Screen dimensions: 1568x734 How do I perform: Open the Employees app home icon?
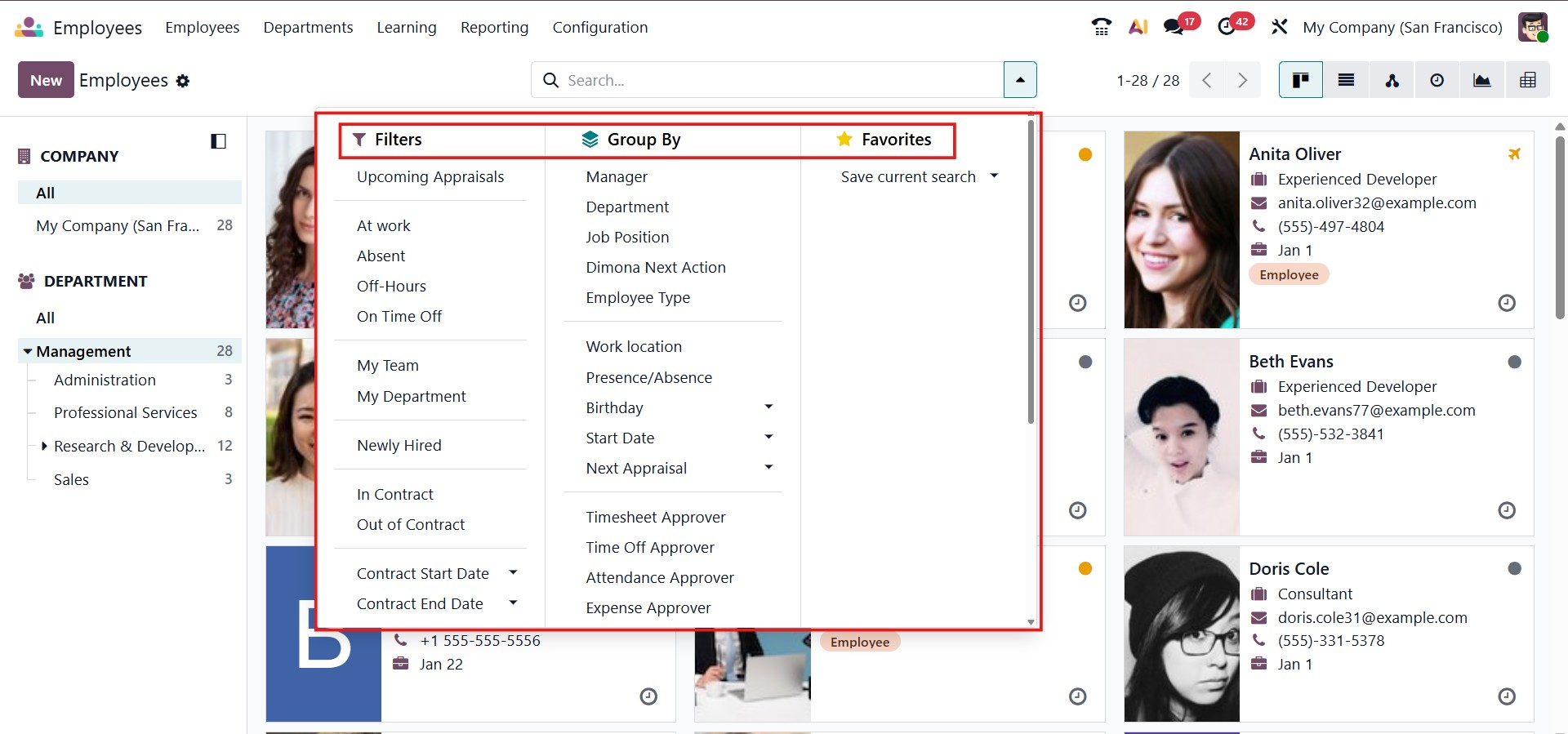(29, 27)
